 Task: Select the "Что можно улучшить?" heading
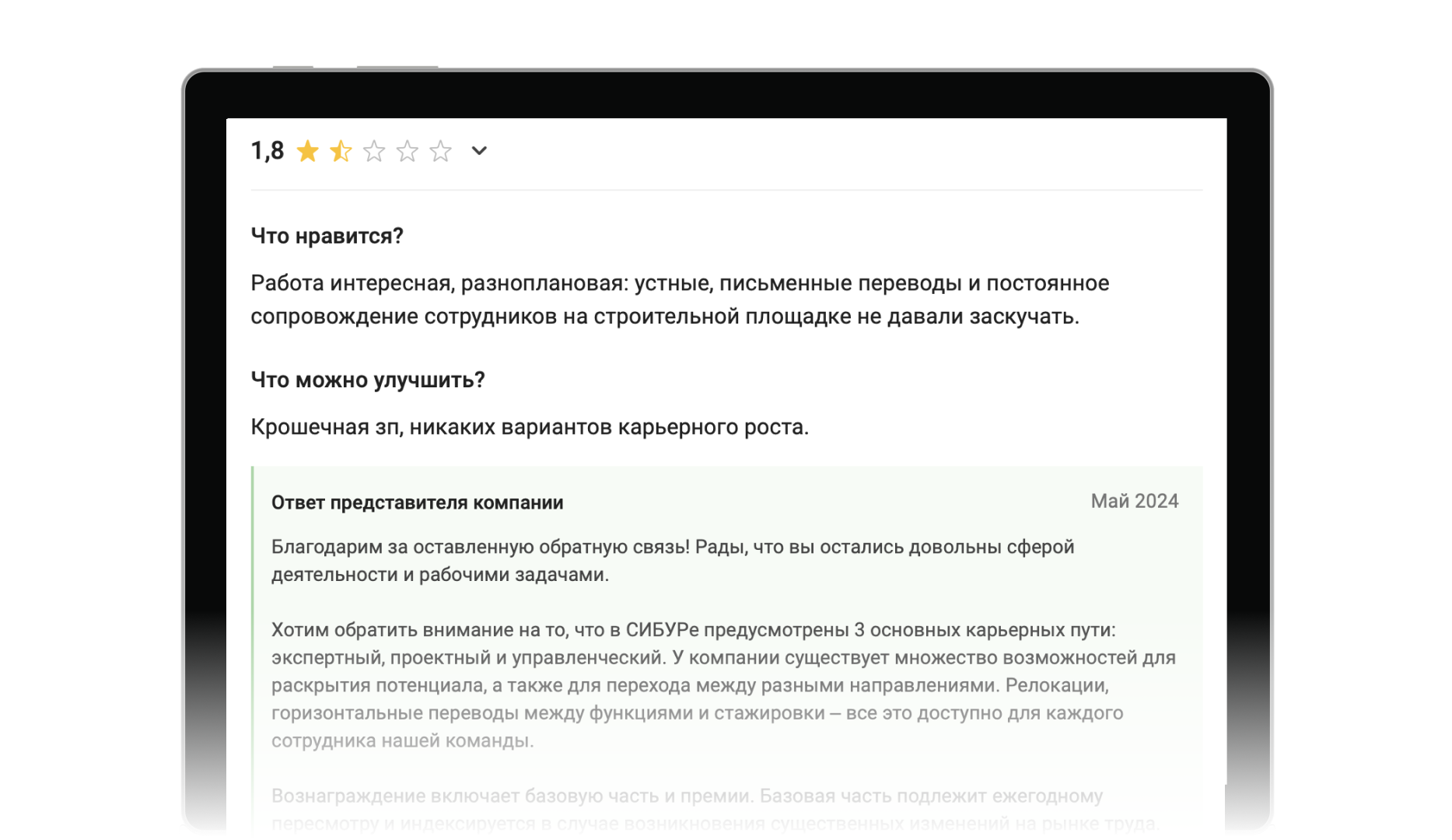[367, 380]
